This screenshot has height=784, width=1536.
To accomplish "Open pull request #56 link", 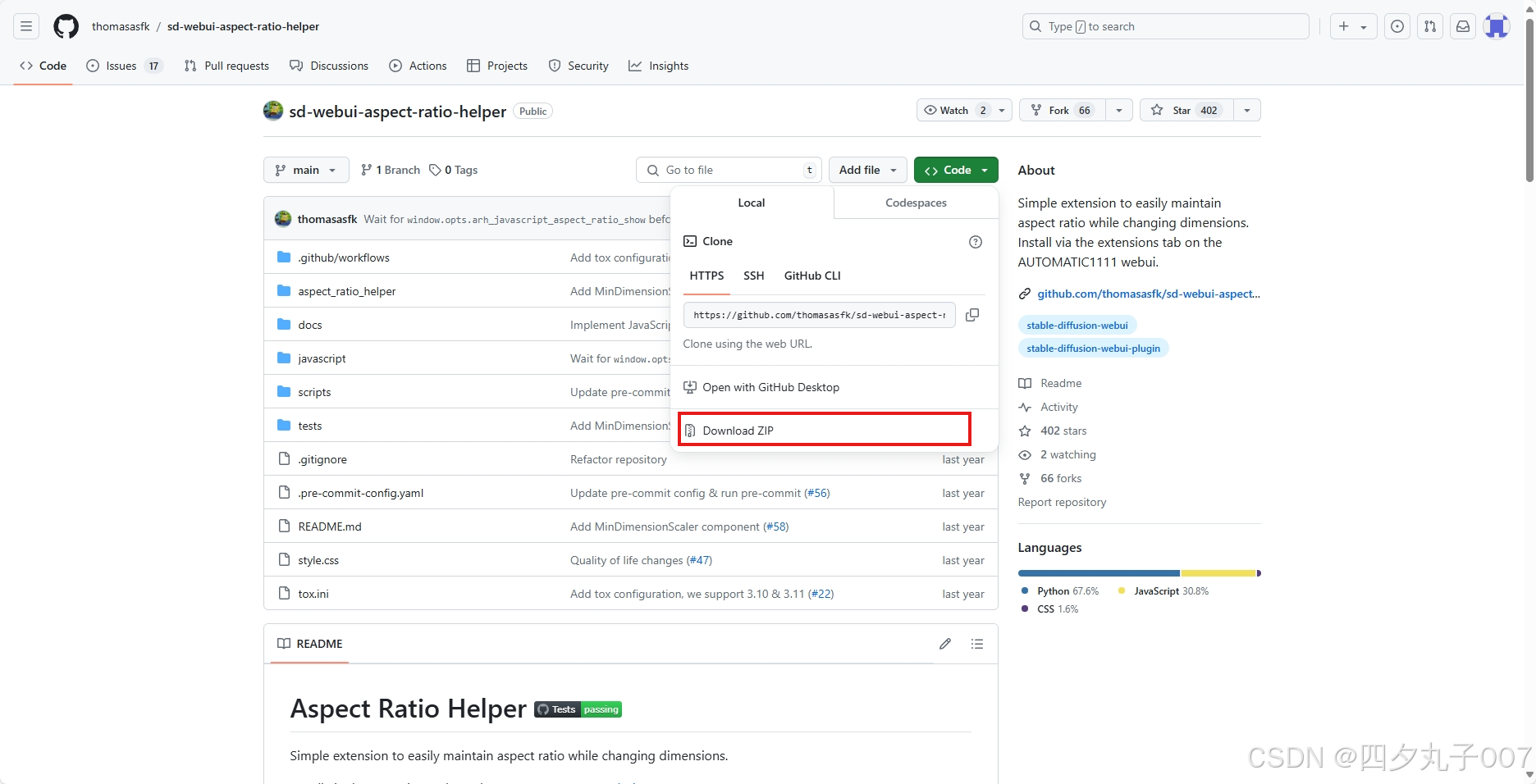I will coord(817,493).
